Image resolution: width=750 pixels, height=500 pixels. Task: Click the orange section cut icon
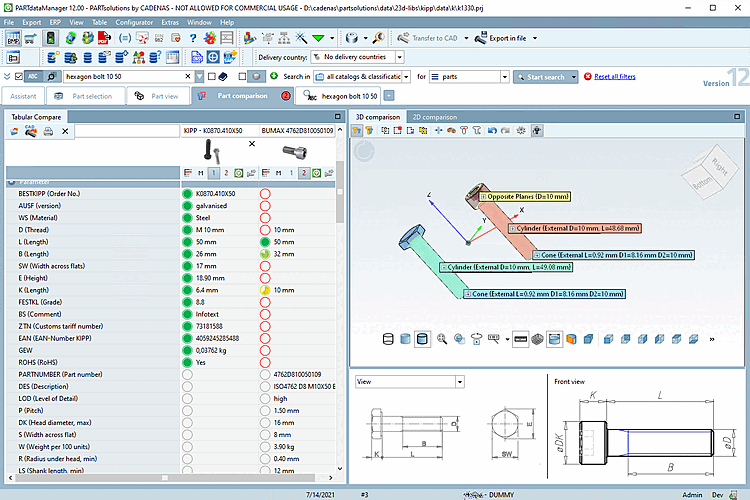pyautogui.click(x=571, y=339)
